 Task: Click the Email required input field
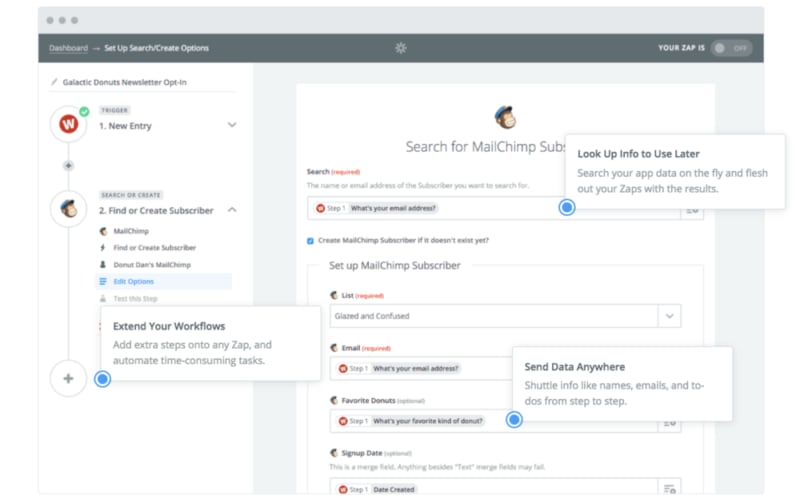pyautogui.click(x=421, y=368)
